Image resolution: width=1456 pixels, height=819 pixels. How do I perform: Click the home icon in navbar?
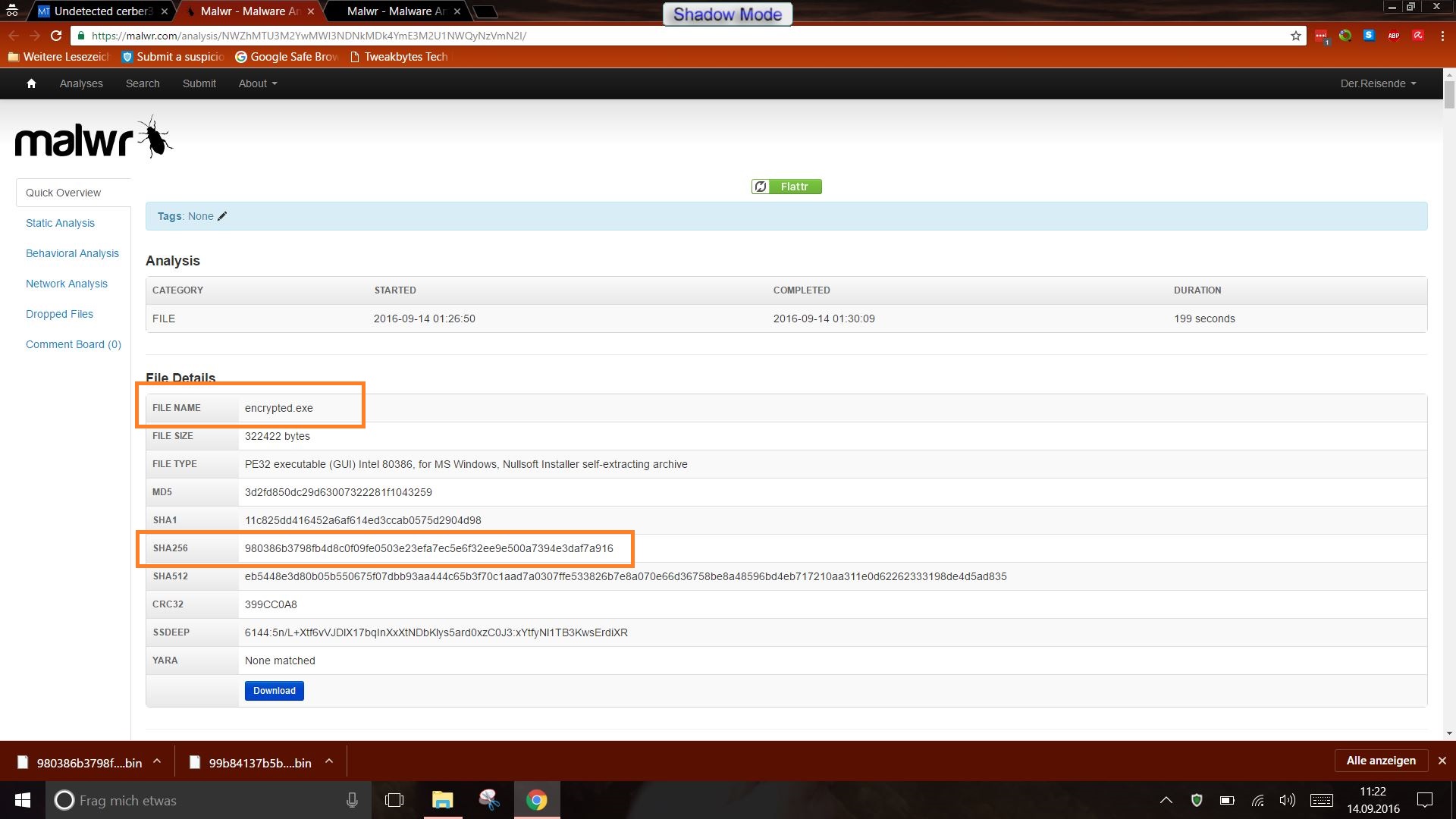31,83
